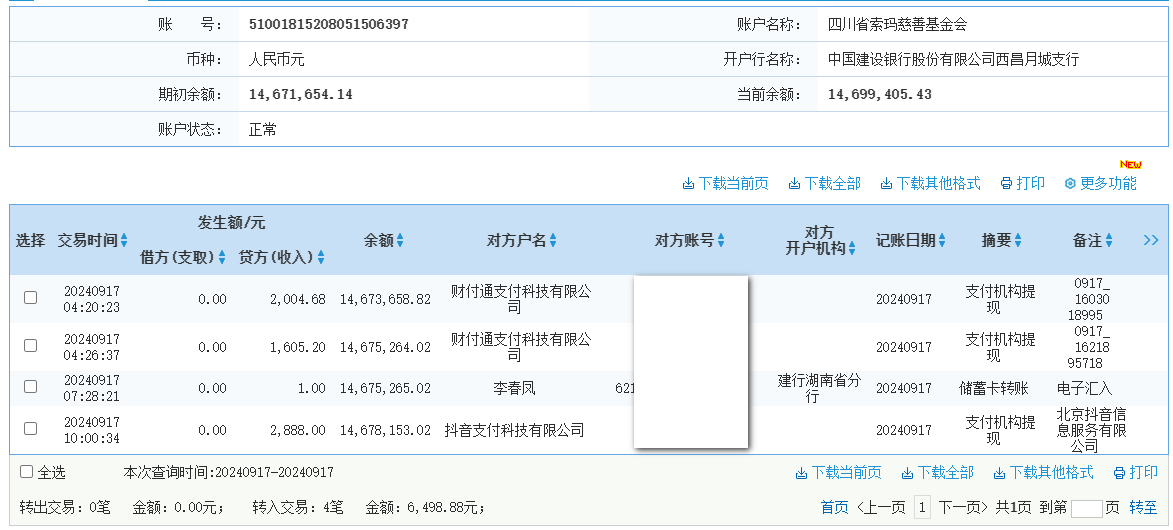The image size is (1173, 530).
Task: Select page number 1
Action: tap(922, 508)
